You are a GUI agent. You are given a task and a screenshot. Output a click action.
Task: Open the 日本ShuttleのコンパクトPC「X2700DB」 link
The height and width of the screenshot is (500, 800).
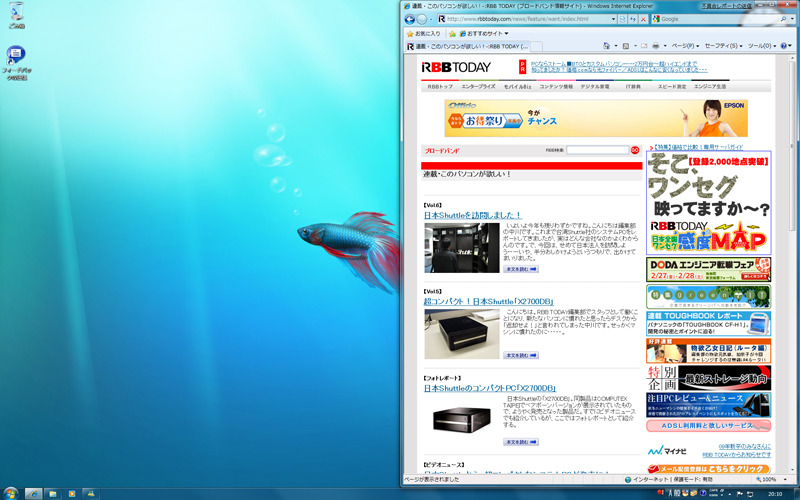pos(490,388)
